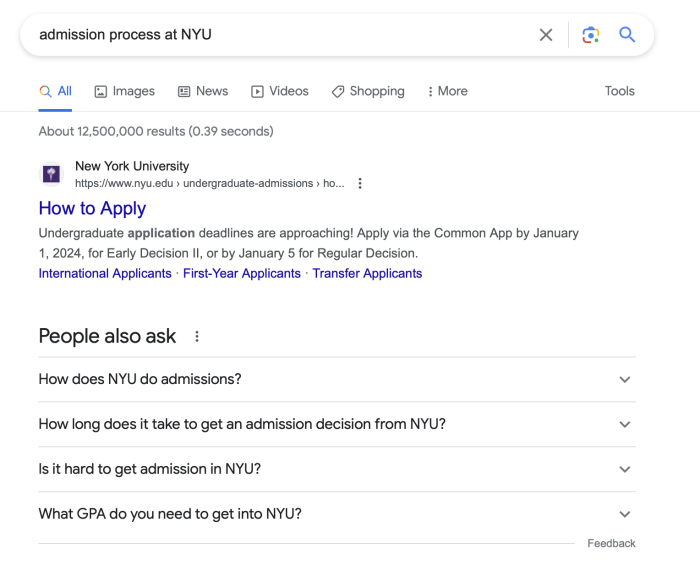Screen dimensions: 700x565
Task: Click the New York University site name
Action: [132, 166]
